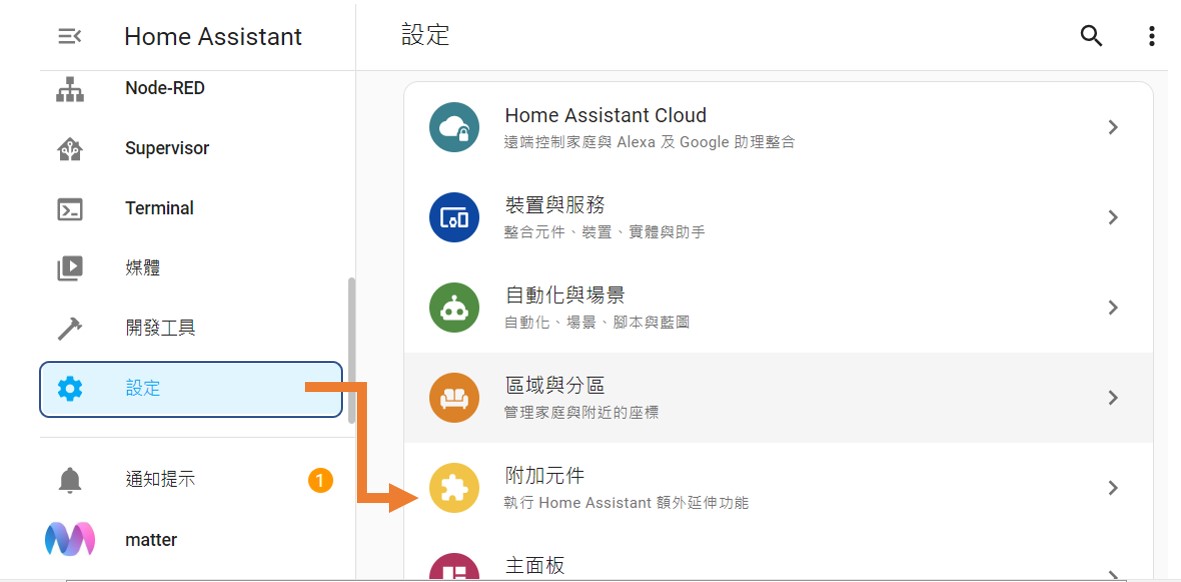Click the search magnifier icon
The width and height of the screenshot is (1181, 582).
(1091, 37)
